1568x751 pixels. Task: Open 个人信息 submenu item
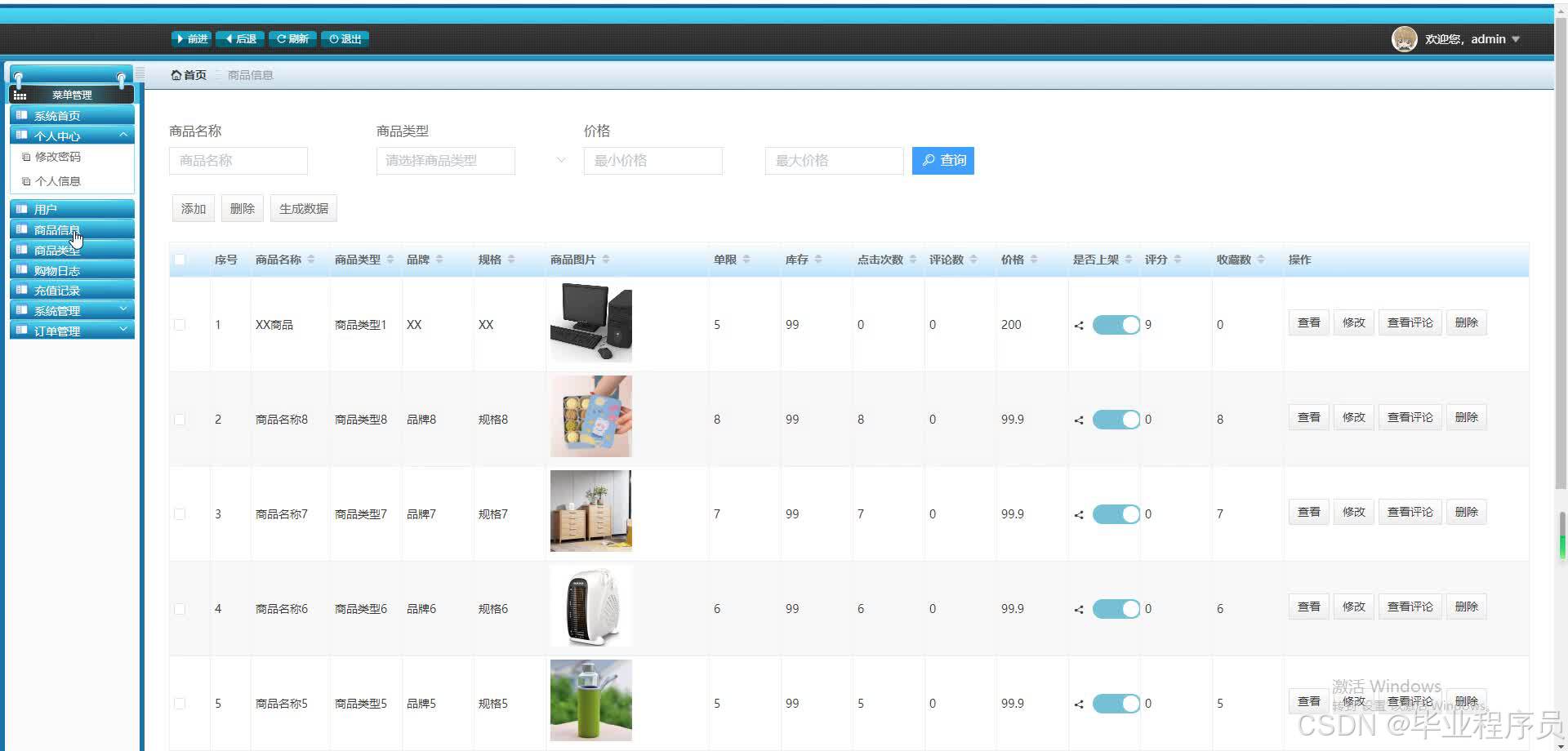tap(57, 181)
